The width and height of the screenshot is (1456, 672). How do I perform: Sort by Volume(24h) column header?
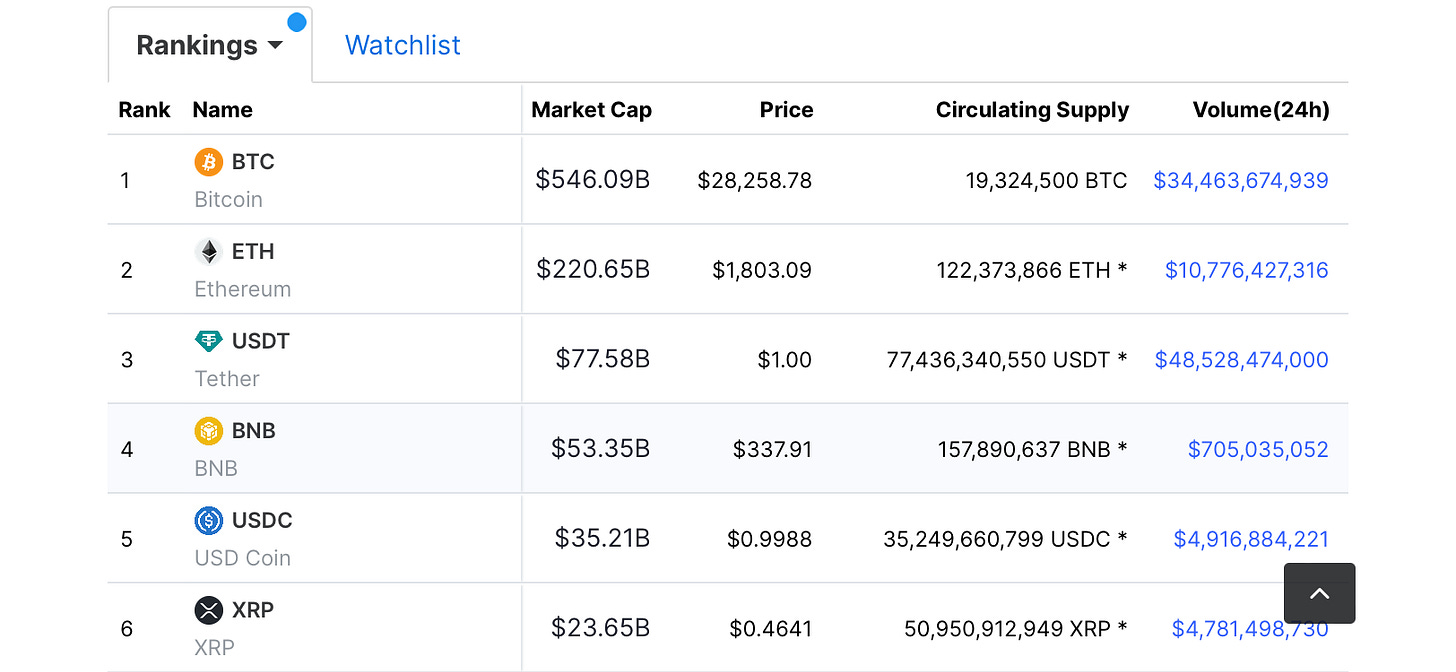pyautogui.click(x=1260, y=110)
